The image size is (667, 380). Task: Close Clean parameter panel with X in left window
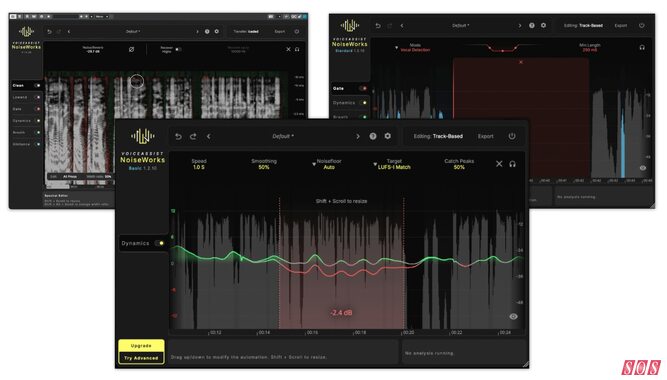[x=288, y=49]
